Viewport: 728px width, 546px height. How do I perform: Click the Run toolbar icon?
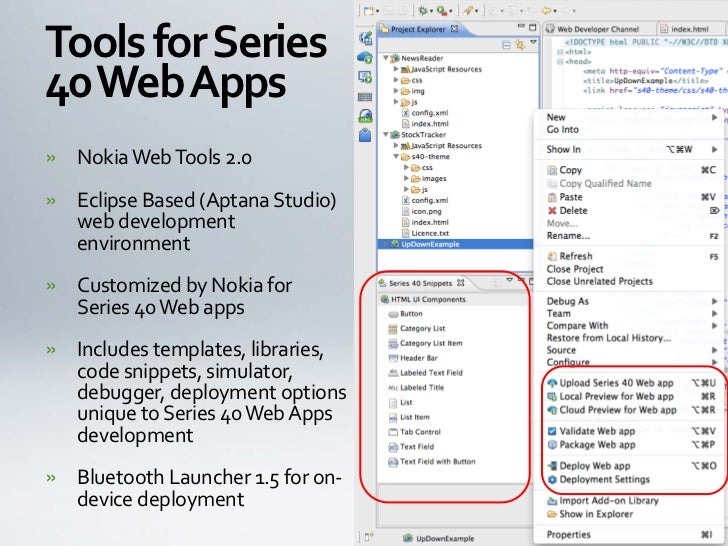tap(442, 10)
